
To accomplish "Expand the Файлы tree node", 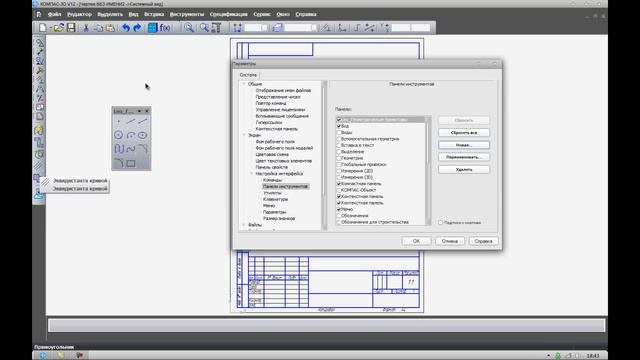I will pyautogui.click(x=244, y=225).
